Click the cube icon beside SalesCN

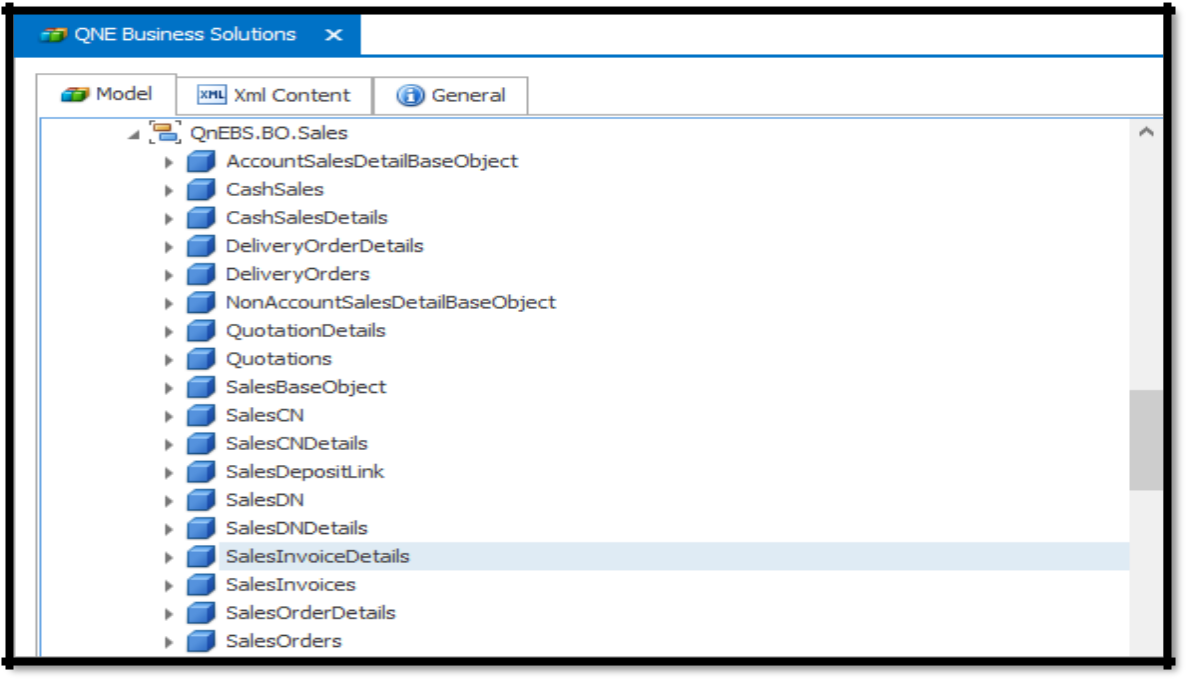point(201,415)
